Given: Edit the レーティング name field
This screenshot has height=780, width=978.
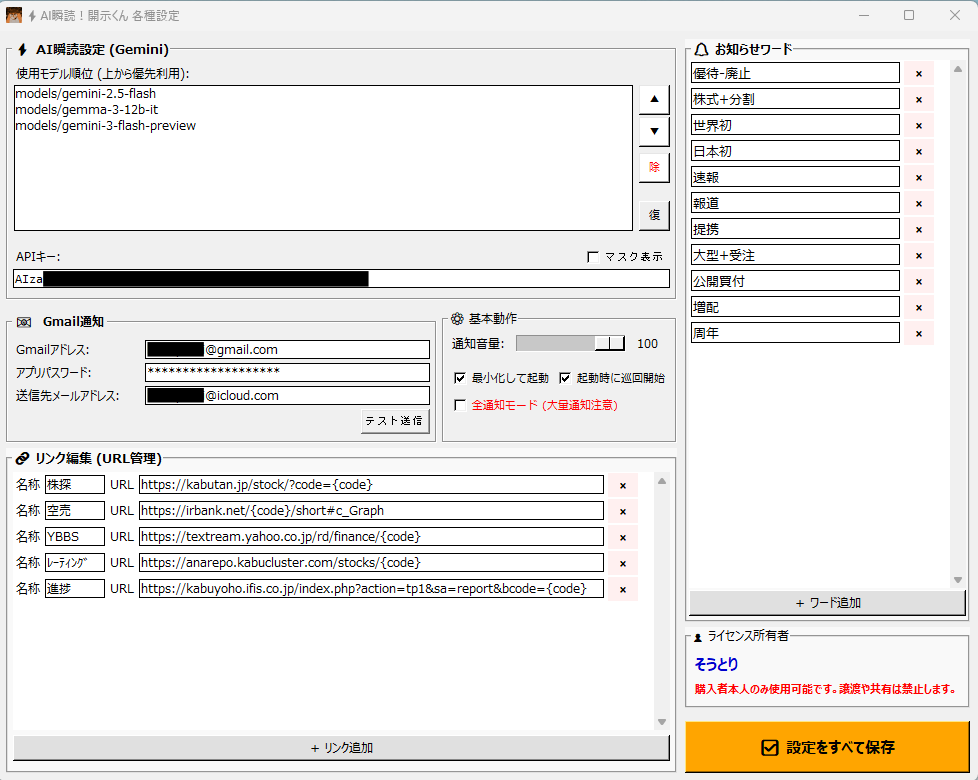Looking at the screenshot, I should tap(75, 563).
